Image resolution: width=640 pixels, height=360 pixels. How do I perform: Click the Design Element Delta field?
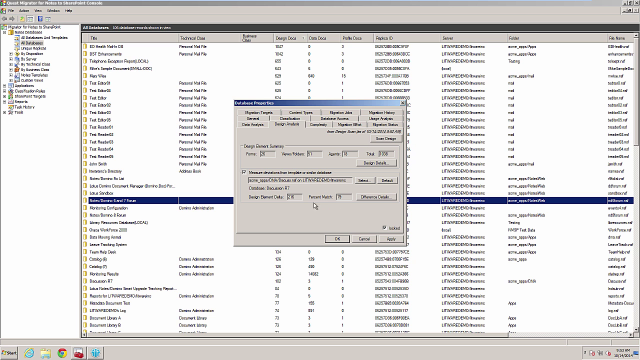point(294,197)
